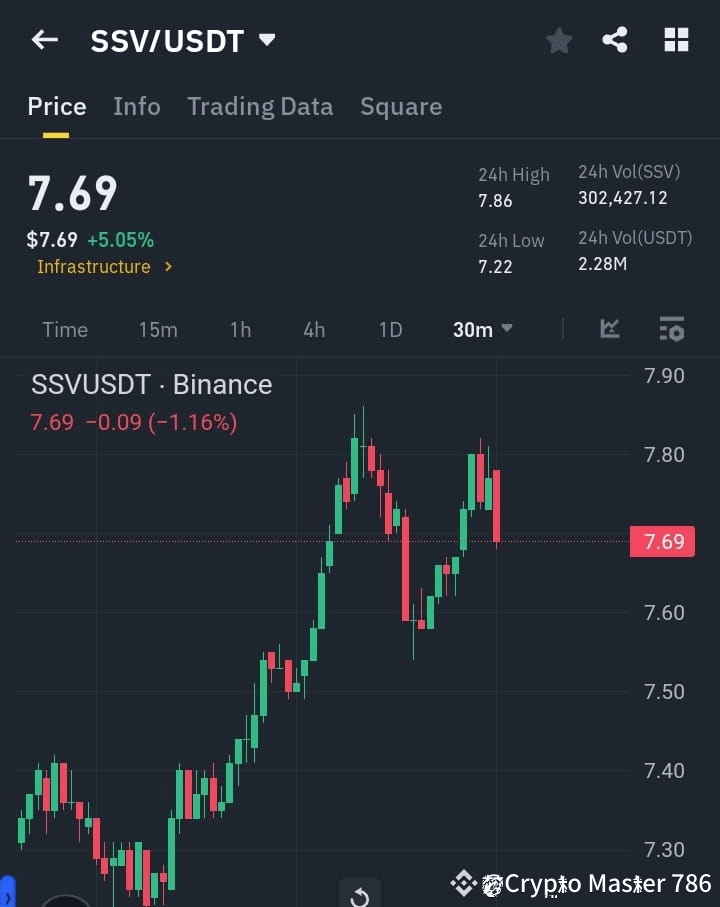
Task: Click the red 7.69 current price label
Action: click(661, 541)
